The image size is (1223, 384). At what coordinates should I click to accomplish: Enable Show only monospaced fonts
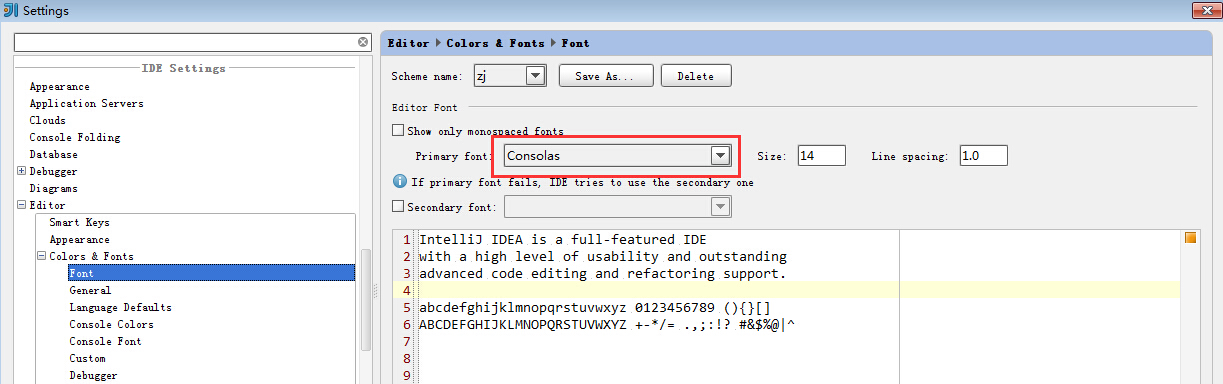(x=398, y=131)
